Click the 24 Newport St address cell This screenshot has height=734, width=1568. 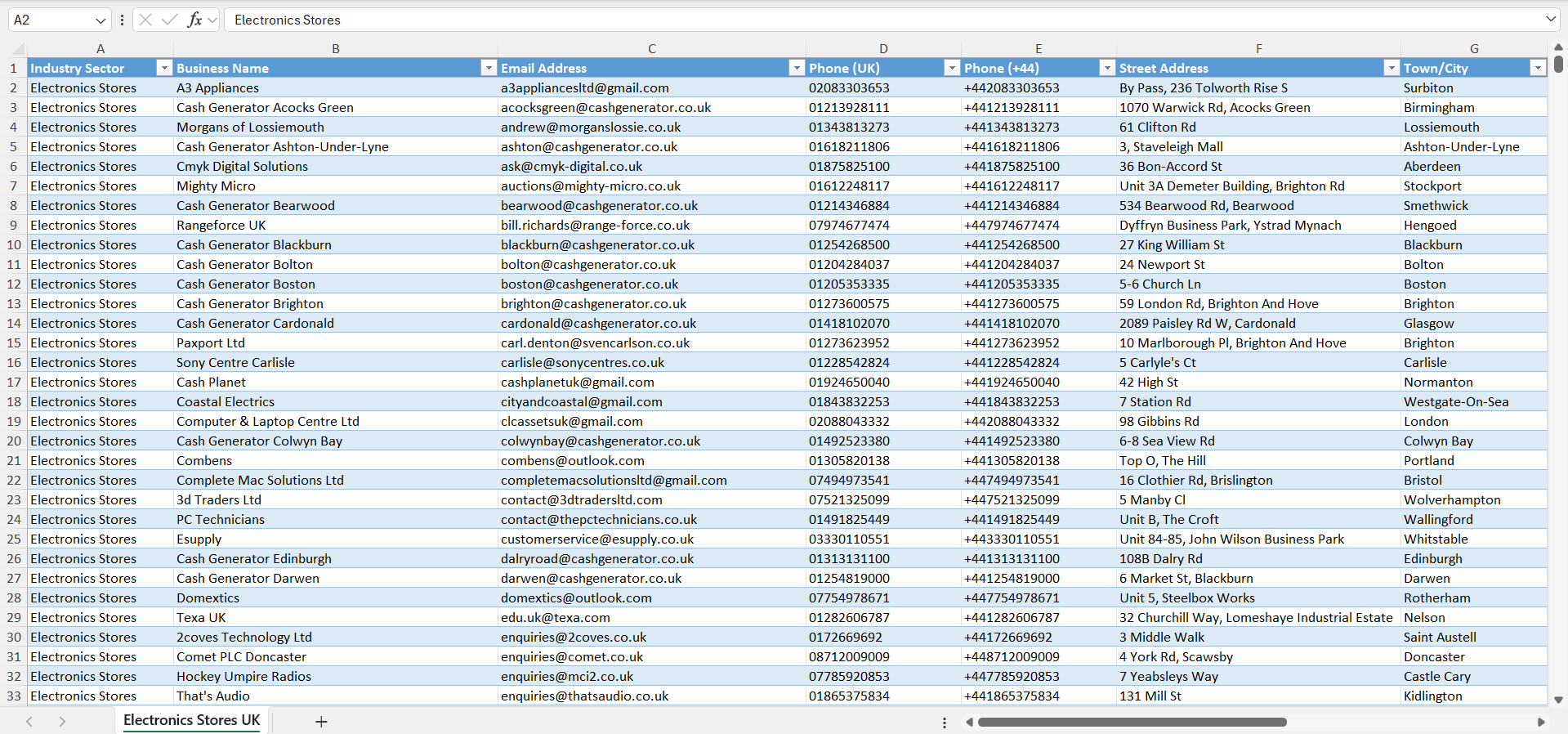[x=1258, y=264]
